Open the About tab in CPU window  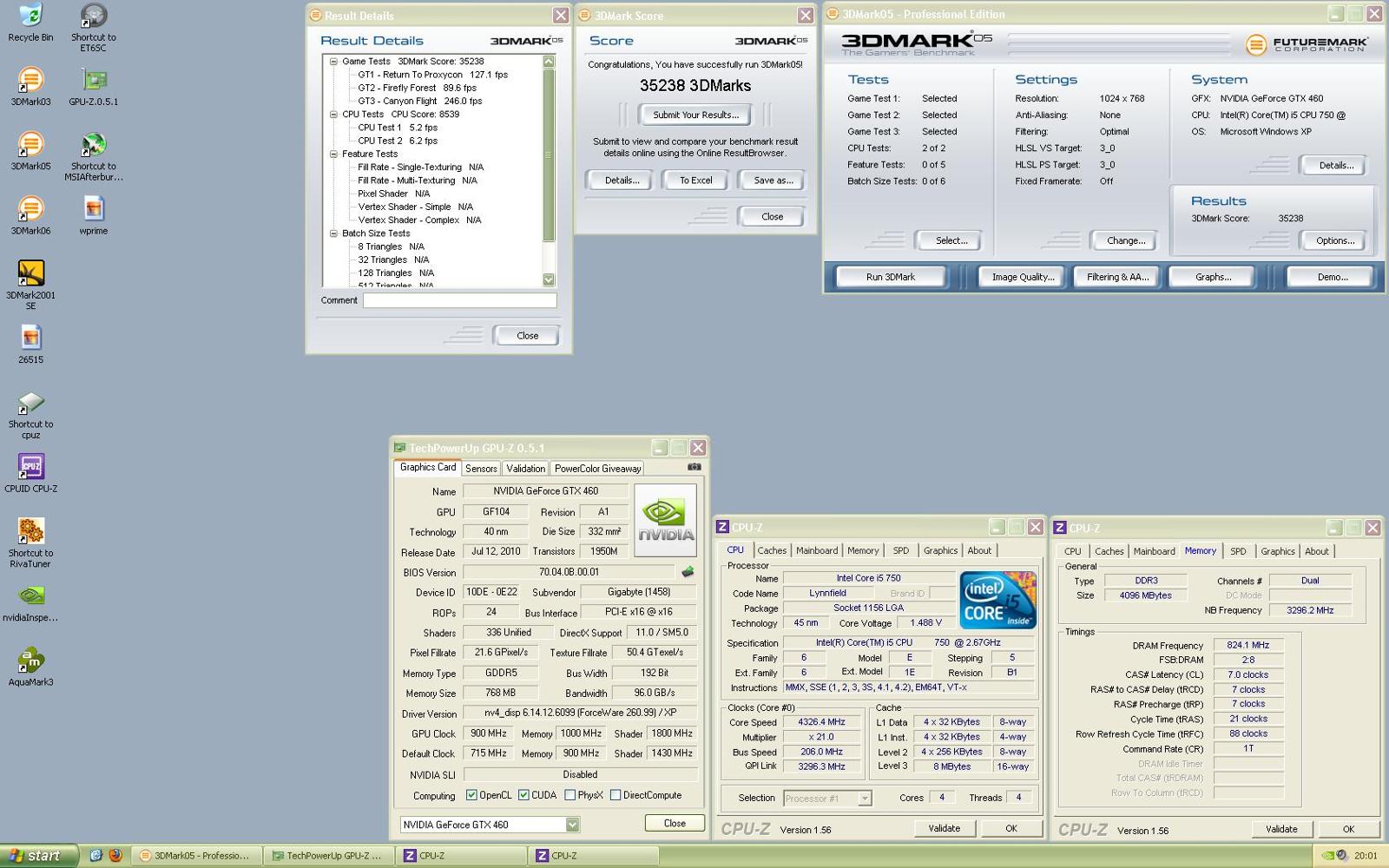tap(979, 550)
